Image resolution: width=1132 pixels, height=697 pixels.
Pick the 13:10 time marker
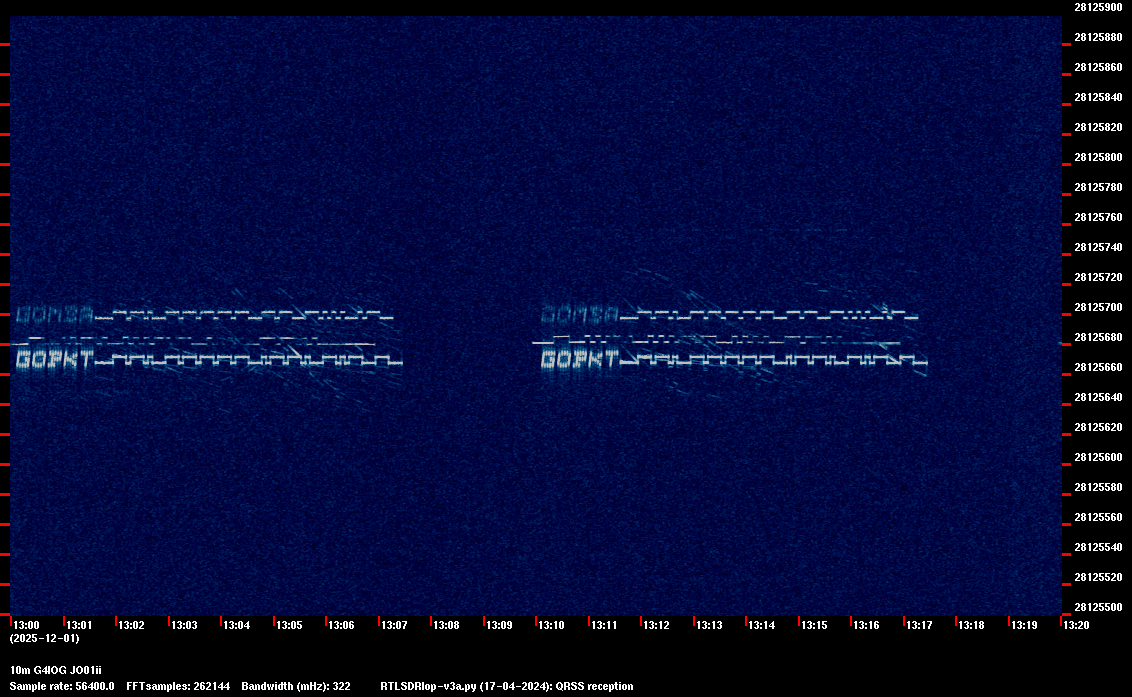552,625
